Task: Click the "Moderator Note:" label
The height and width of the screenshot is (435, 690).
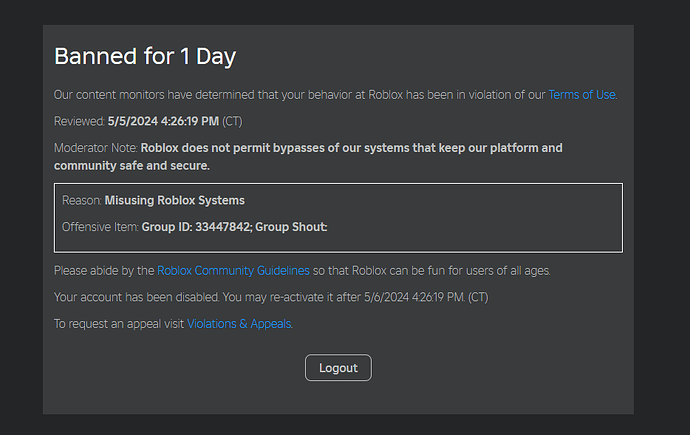Action: pos(96,148)
